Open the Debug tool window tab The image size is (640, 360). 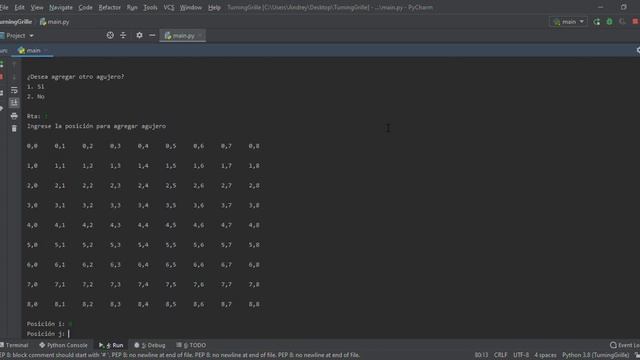click(150, 345)
